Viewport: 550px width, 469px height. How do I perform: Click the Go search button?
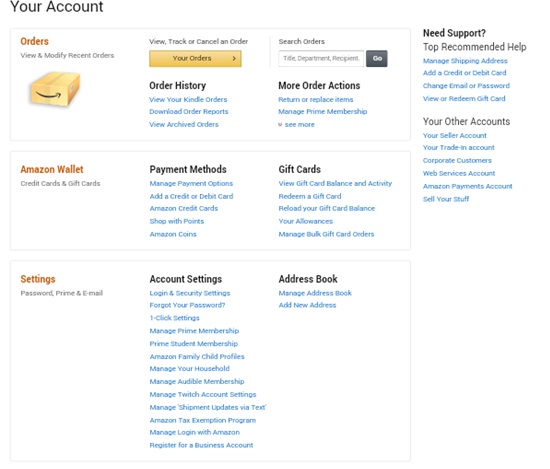pyautogui.click(x=377, y=59)
